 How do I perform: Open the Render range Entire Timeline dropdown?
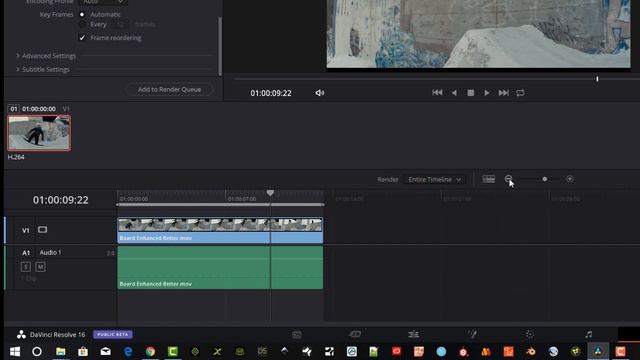pyautogui.click(x=434, y=180)
